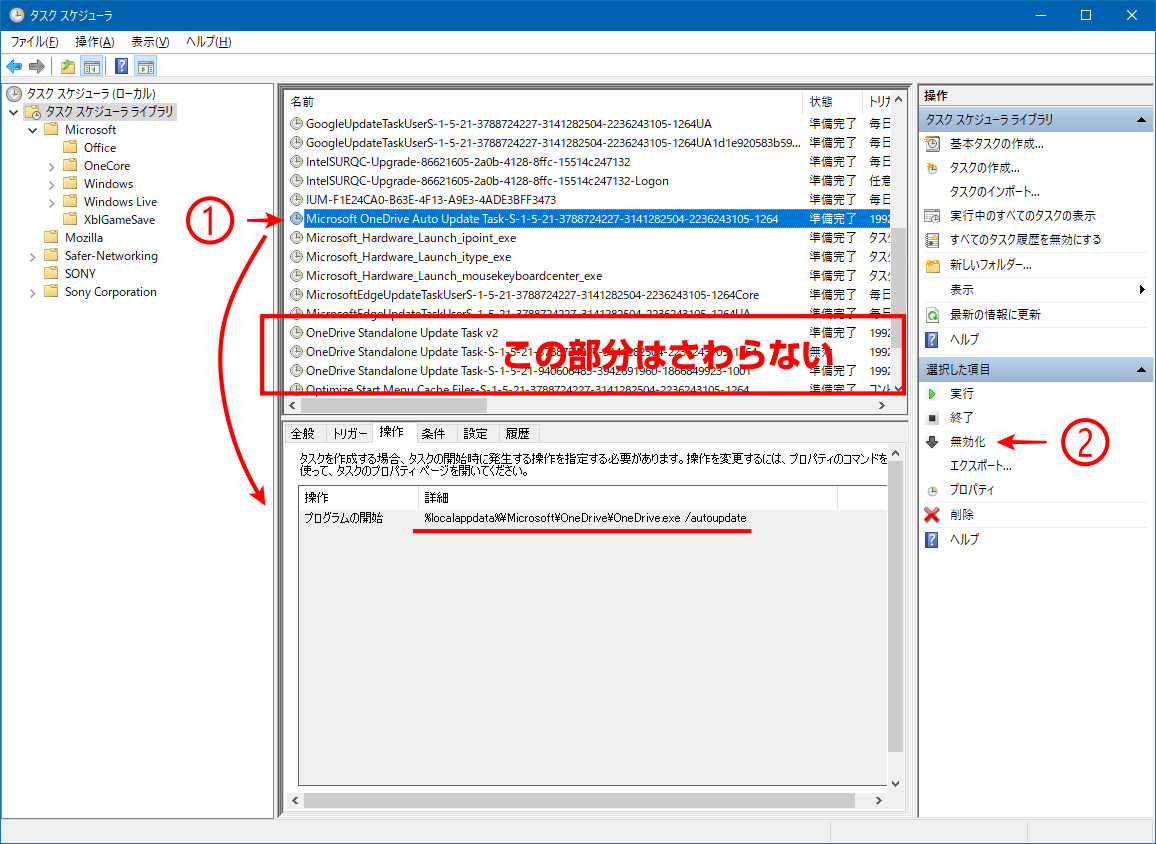This screenshot has height=844, width=1156.
Task: Toggle the console tree pane toolbar icon
Action: click(91, 67)
